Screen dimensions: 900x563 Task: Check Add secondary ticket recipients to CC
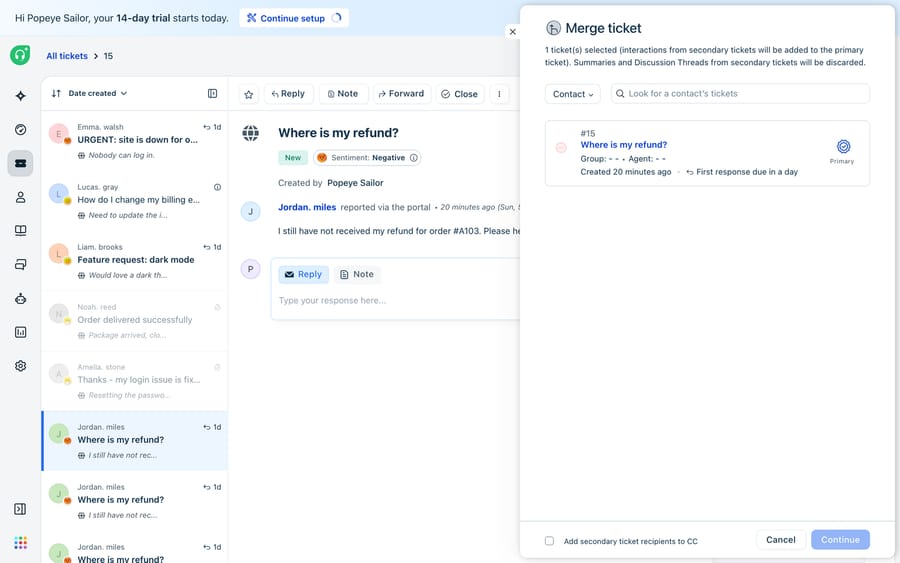click(549, 541)
